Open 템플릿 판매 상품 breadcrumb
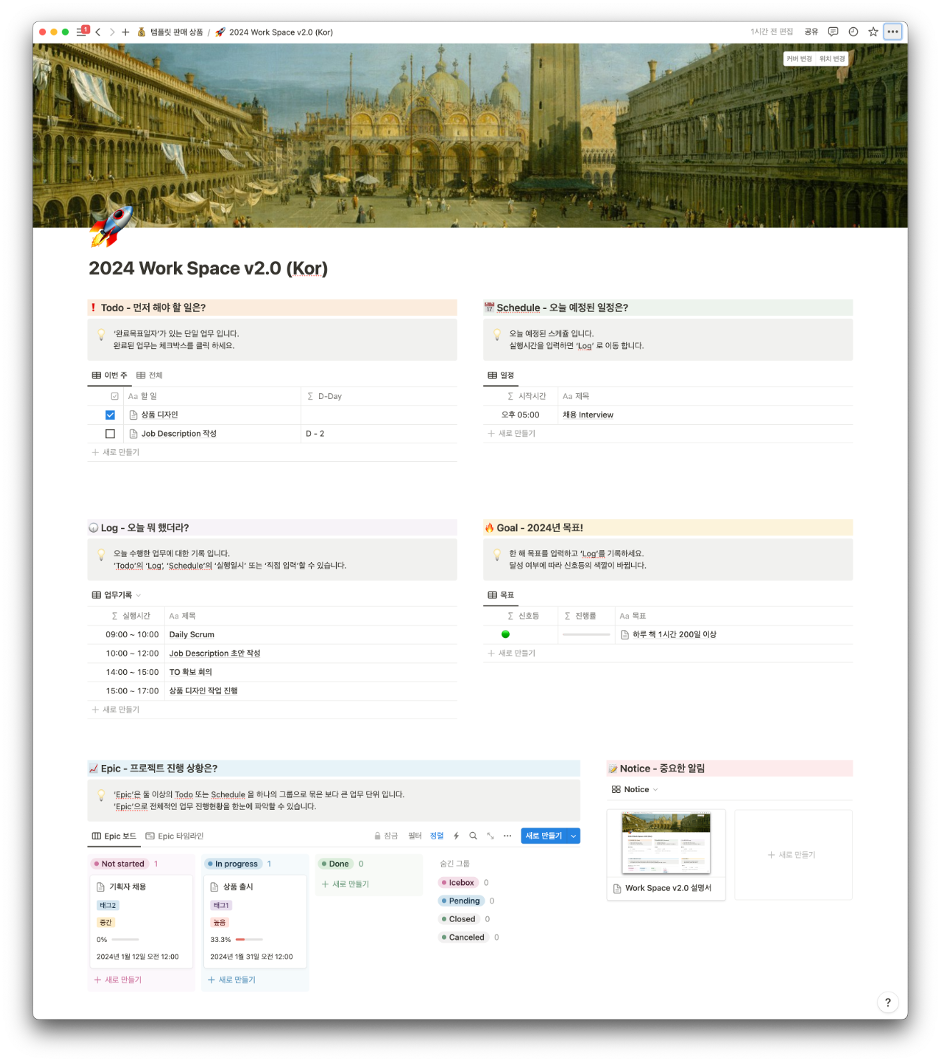This screenshot has height=1064, width=941. (170, 32)
